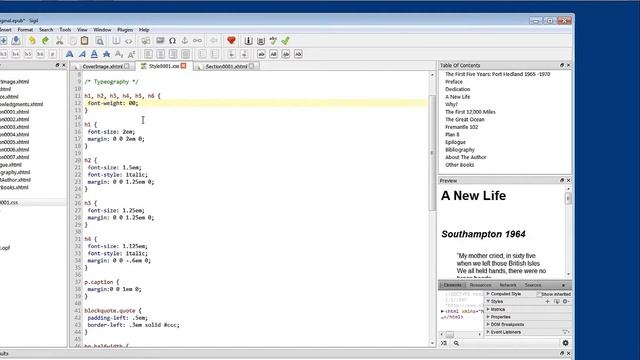Open the Metadata Editor icon

coord(248,41)
